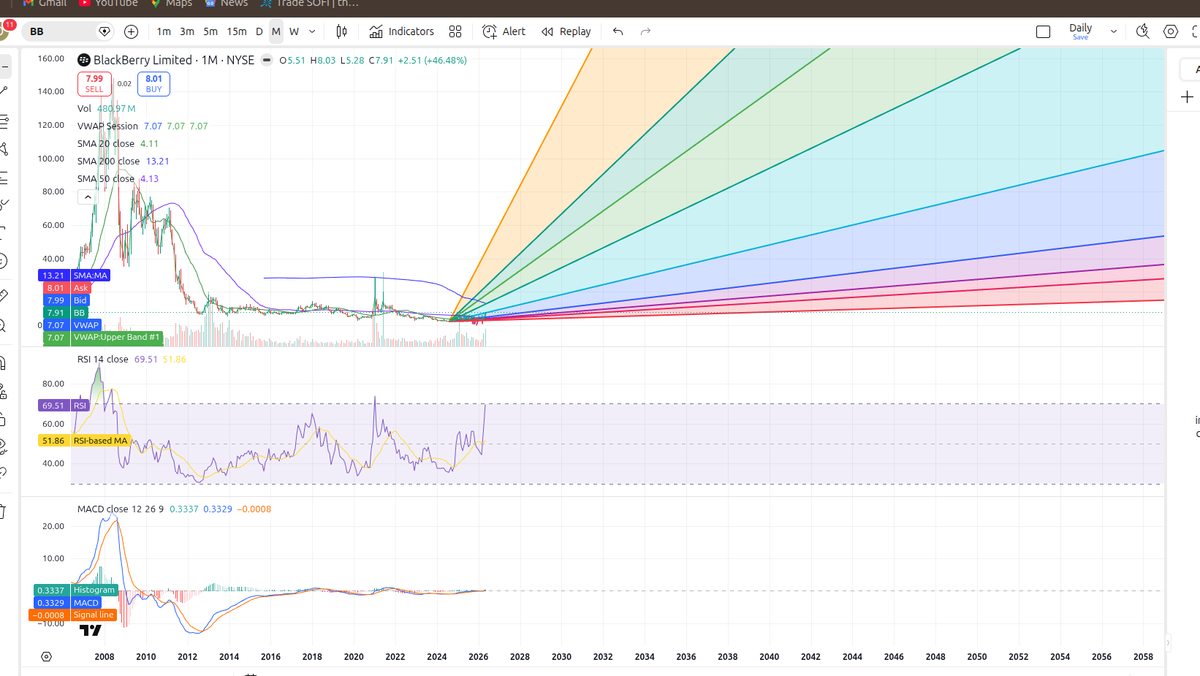Click the 2008 label on the time axis
The image size is (1200, 676).
(x=104, y=657)
